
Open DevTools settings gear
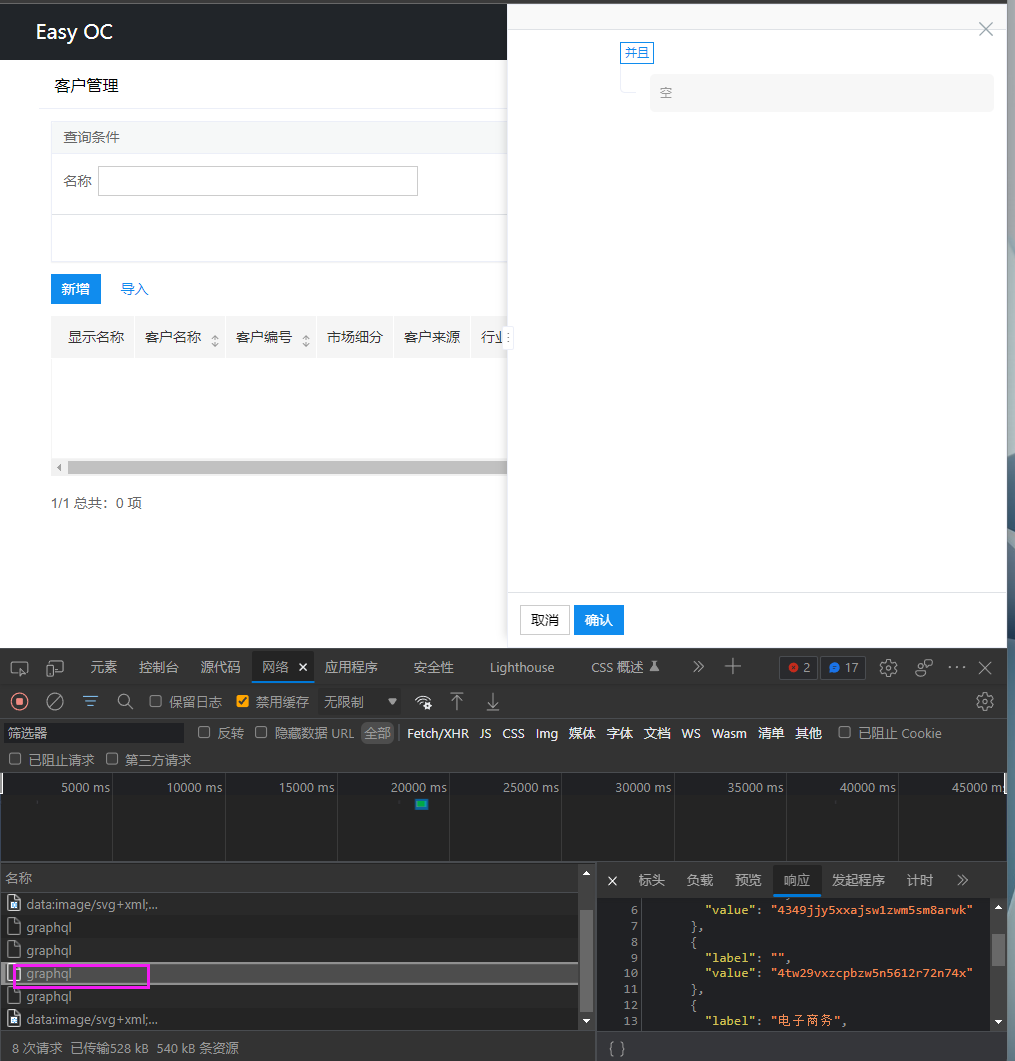coord(888,668)
